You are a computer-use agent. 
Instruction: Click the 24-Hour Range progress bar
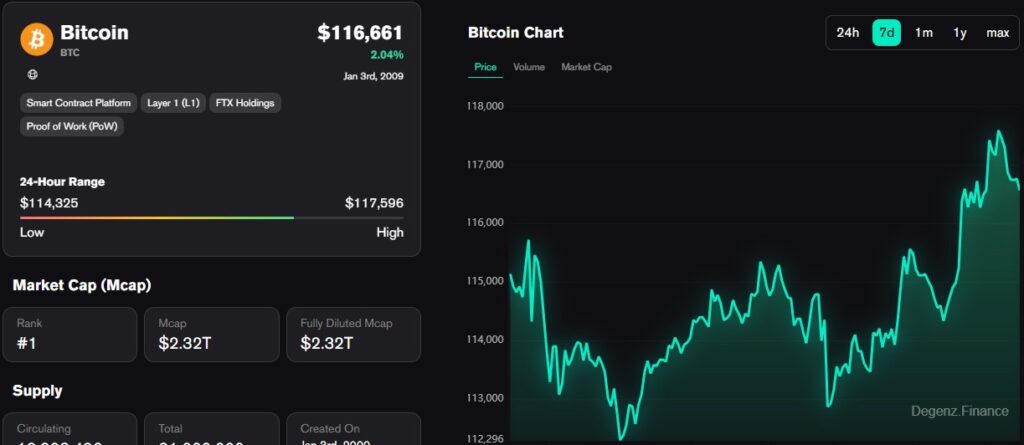[x=212, y=218]
